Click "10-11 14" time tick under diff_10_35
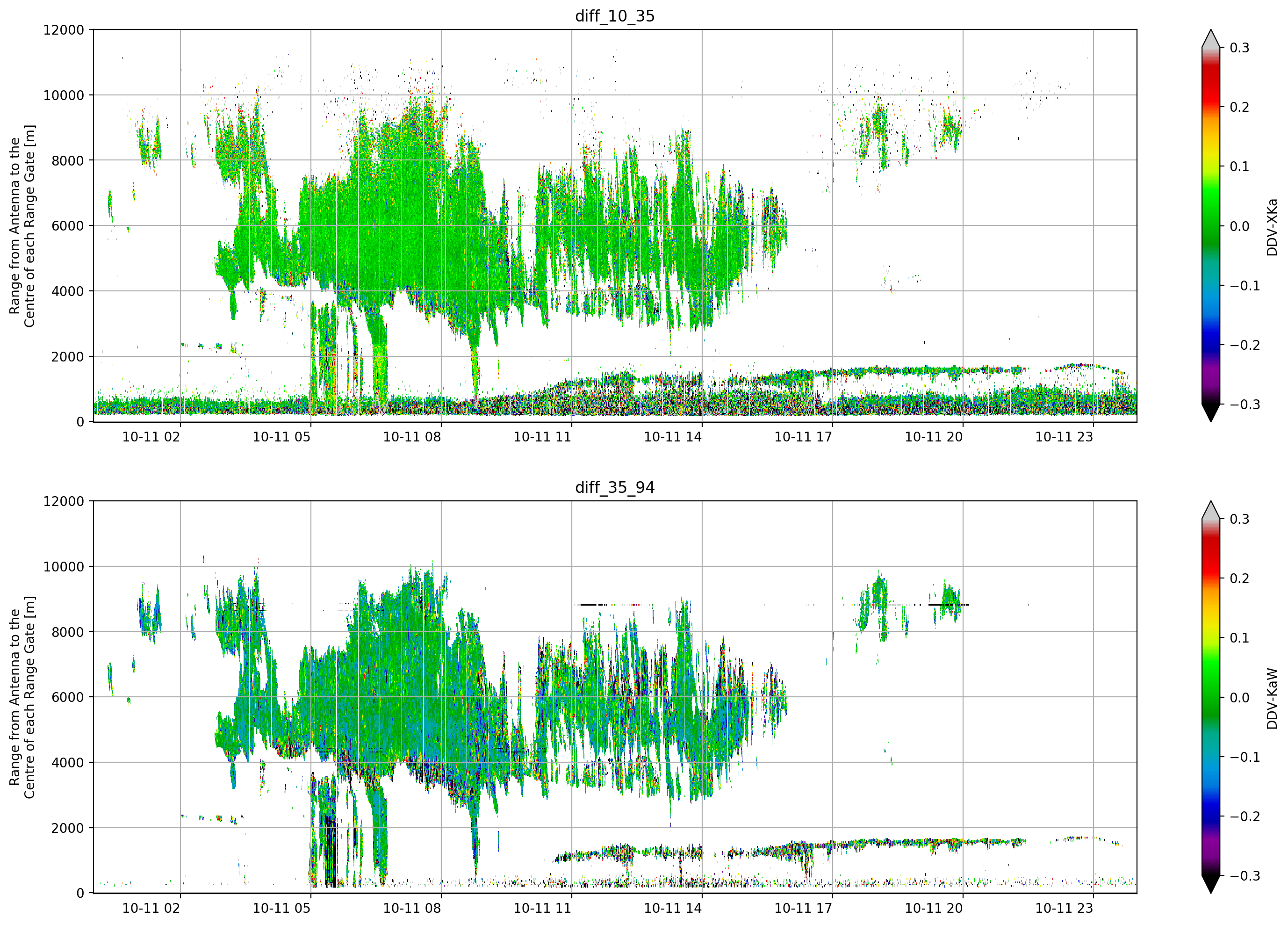Viewport: 1288px width, 925px height. (x=673, y=437)
